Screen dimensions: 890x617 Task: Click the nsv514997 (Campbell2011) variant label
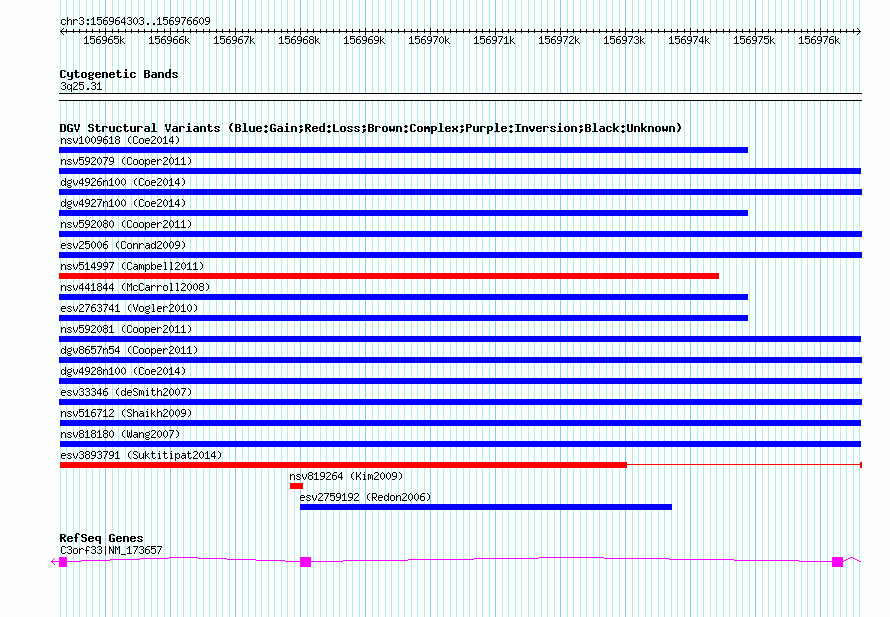[x=132, y=266]
